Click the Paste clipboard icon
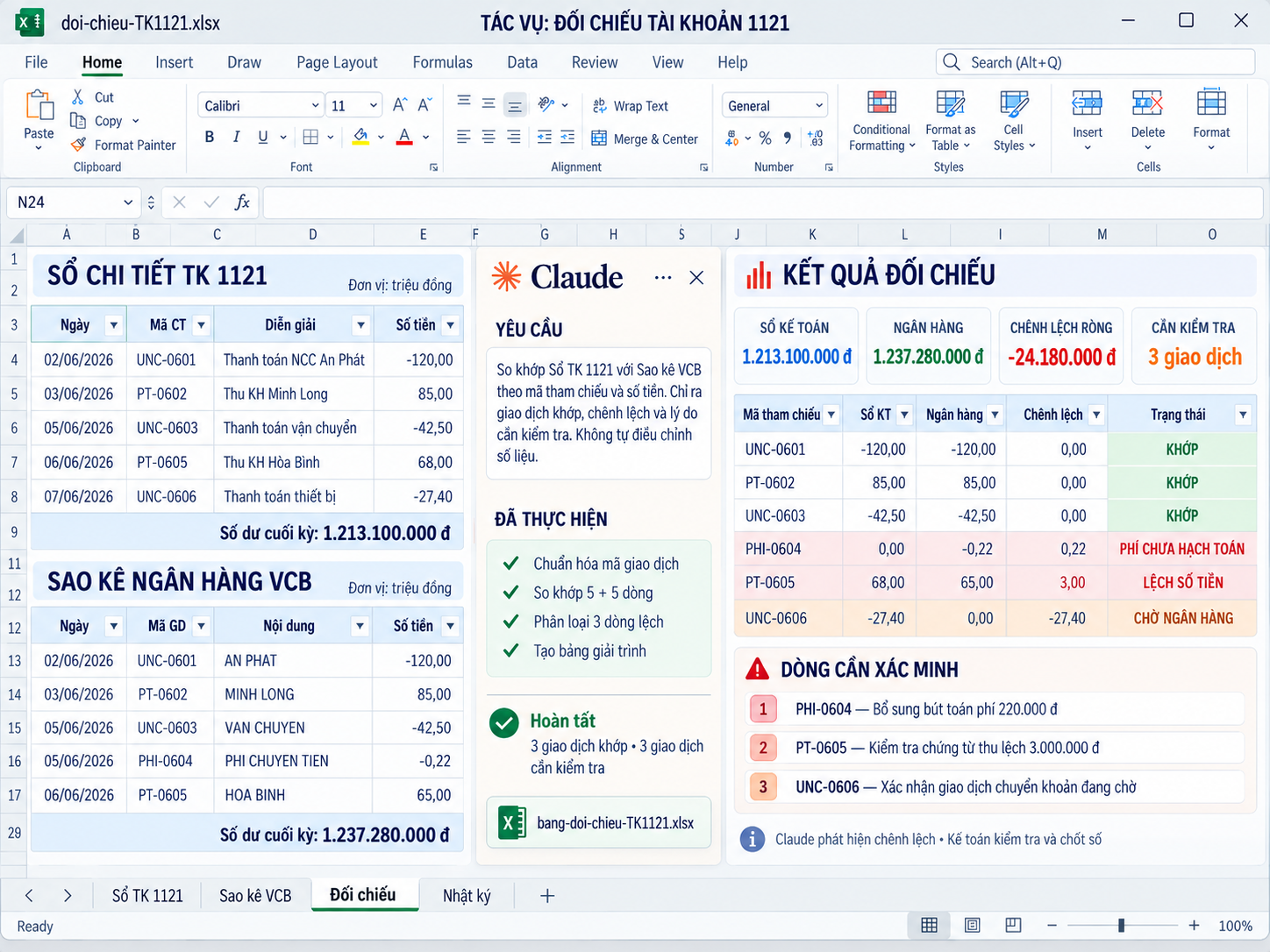Image resolution: width=1270 pixels, height=952 pixels. (39, 105)
